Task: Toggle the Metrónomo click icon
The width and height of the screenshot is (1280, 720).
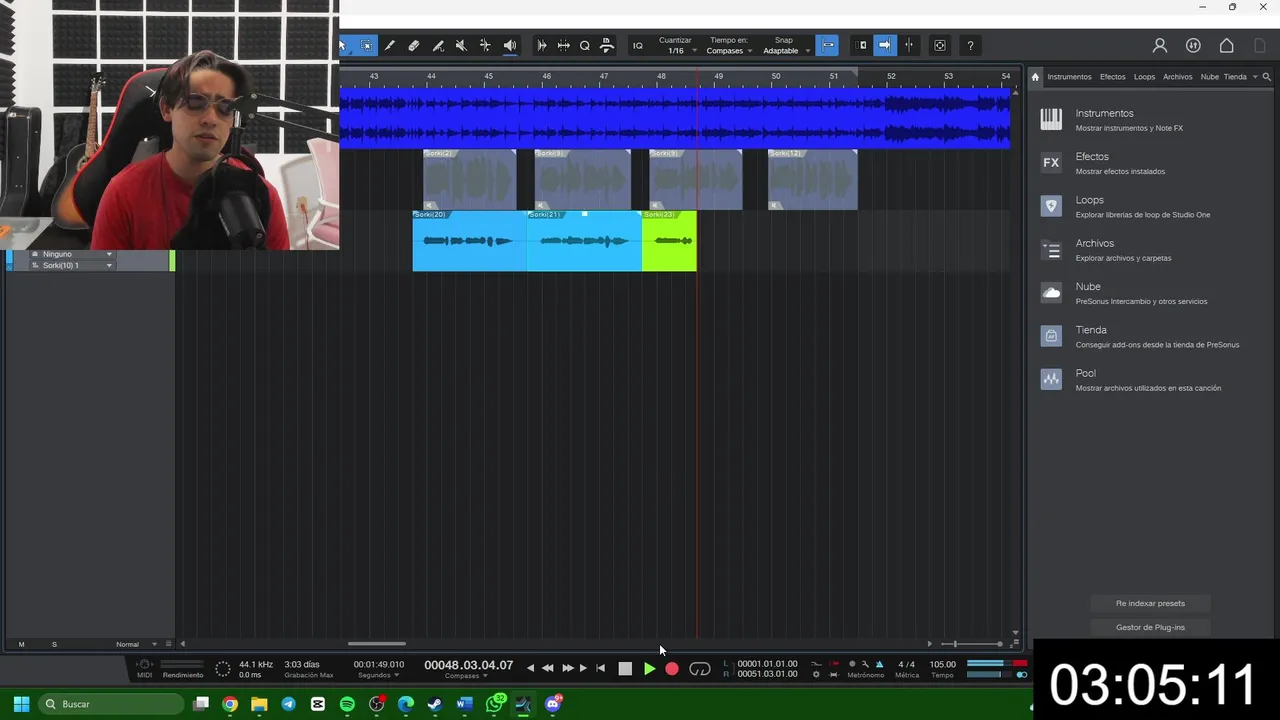Action: (879, 664)
